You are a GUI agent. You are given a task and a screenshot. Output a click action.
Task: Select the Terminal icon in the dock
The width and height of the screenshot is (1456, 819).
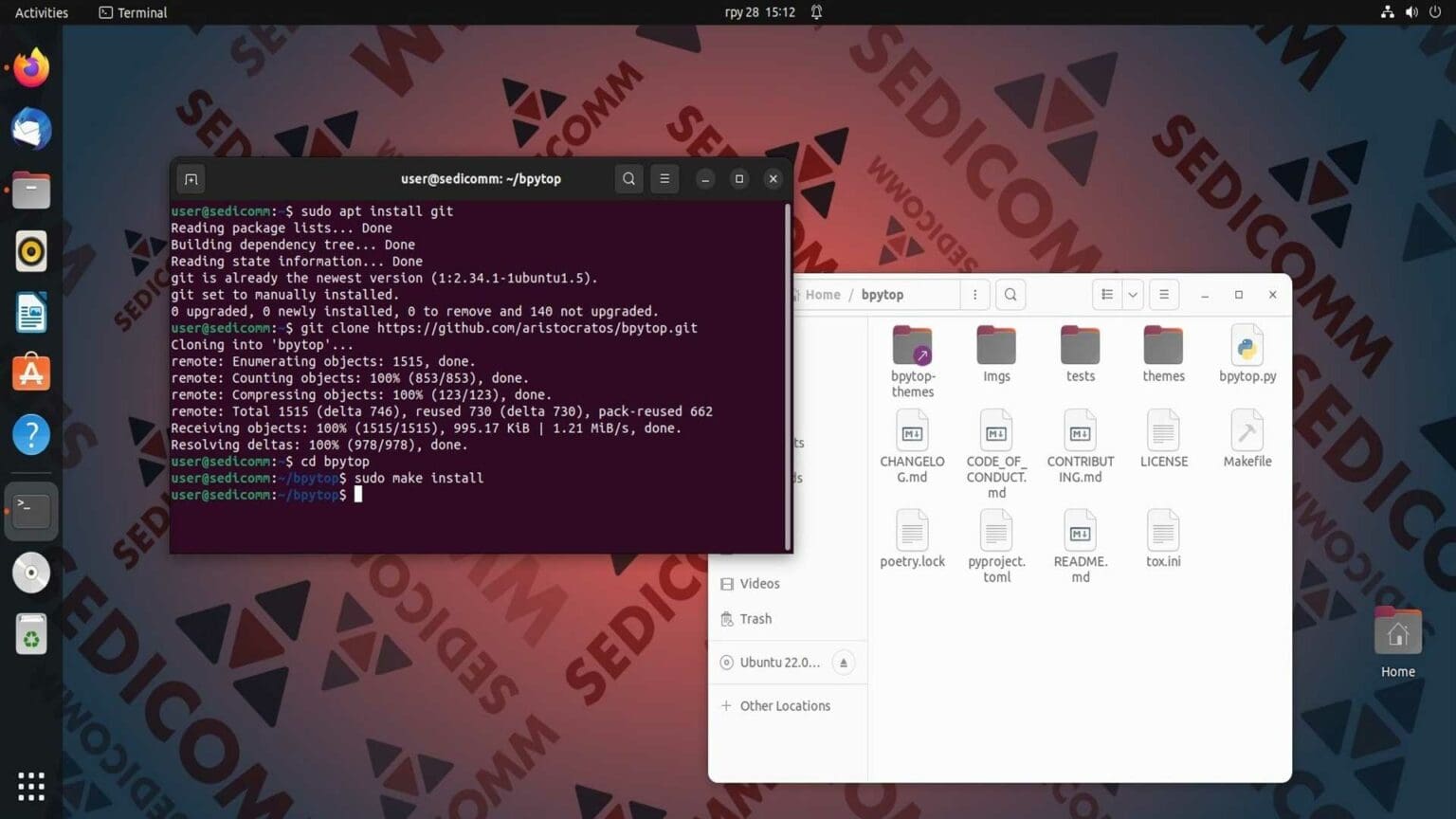[31, 511]
